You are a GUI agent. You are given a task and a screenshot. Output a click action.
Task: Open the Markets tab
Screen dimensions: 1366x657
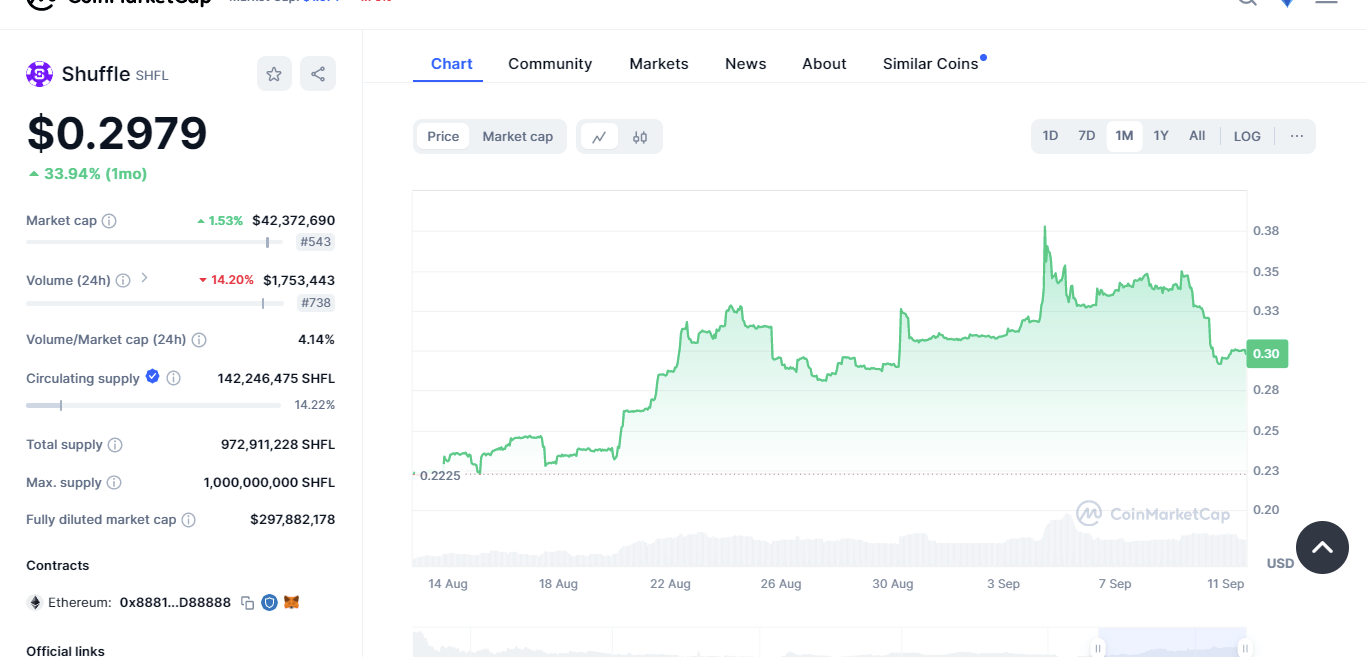659,64
